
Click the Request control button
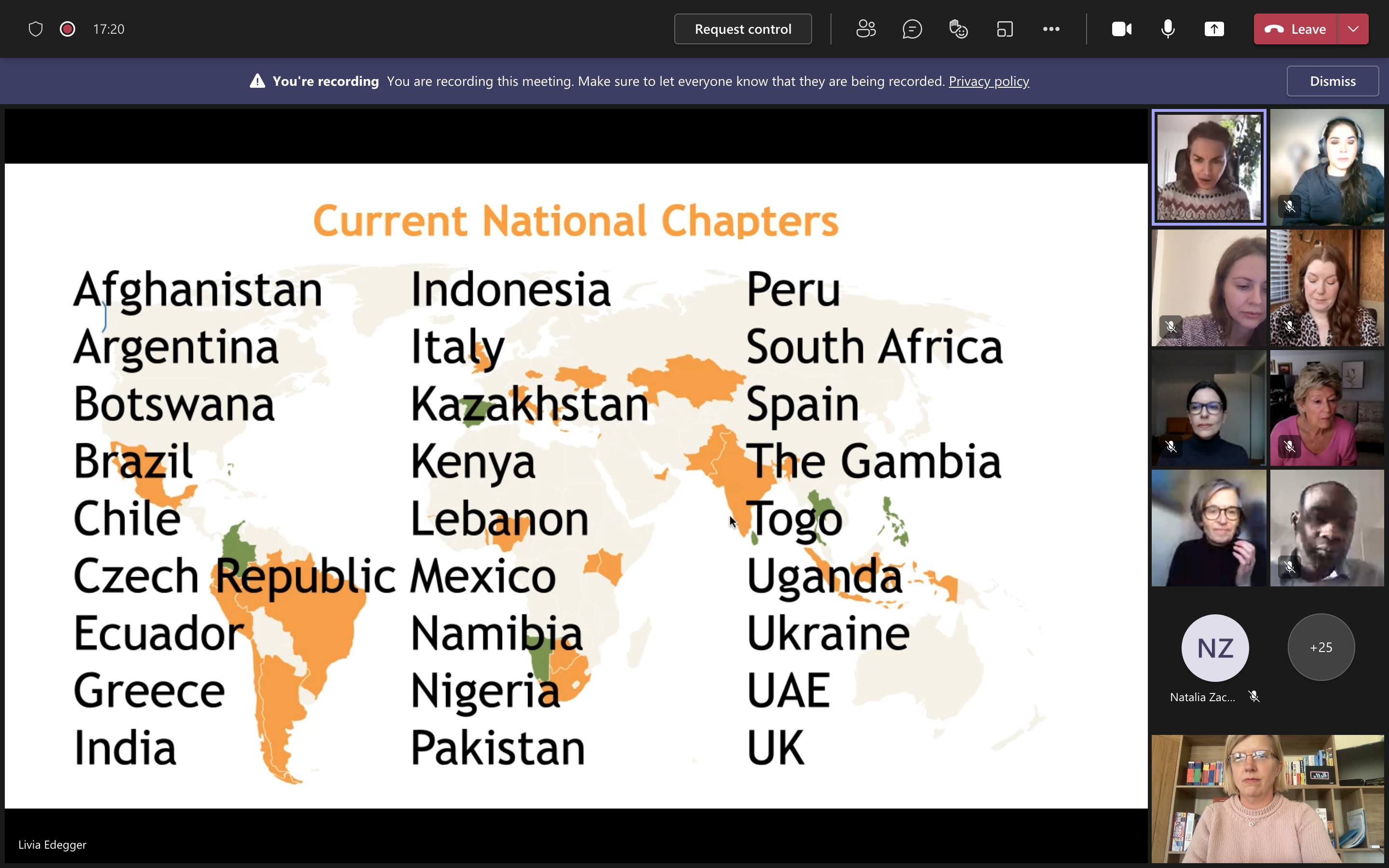[x=743, y=29]
